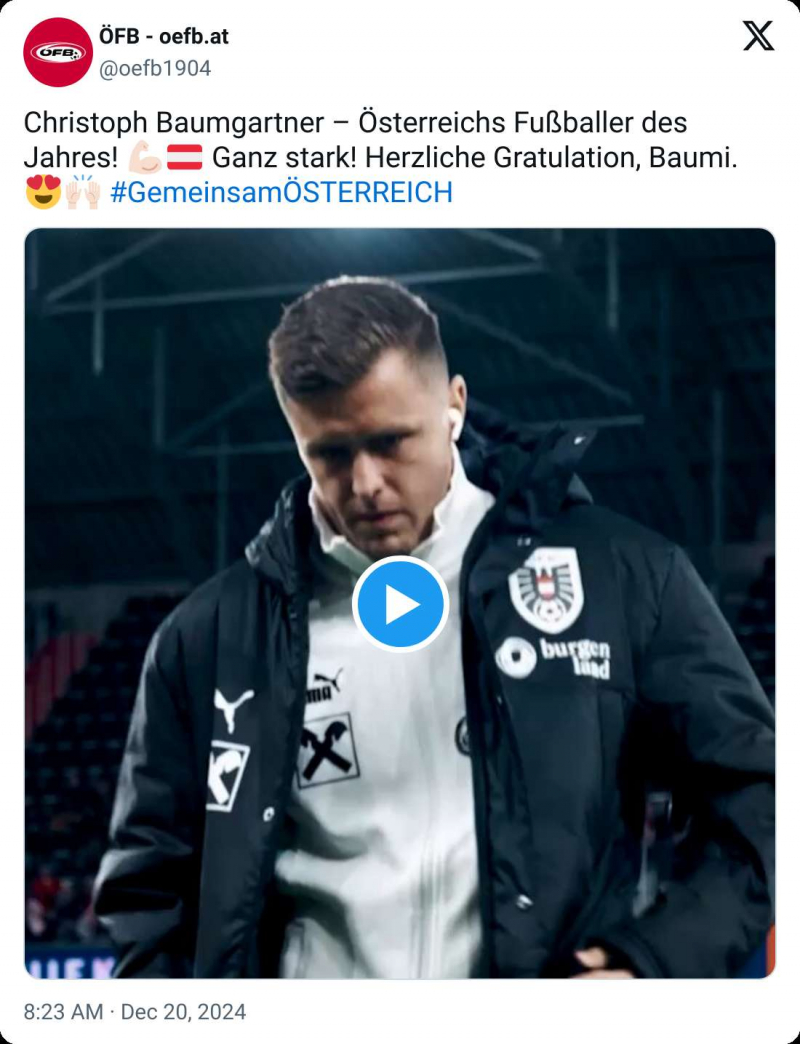
Task: Click the Dec 20, 2024 date
Action: pos(183,1011)
